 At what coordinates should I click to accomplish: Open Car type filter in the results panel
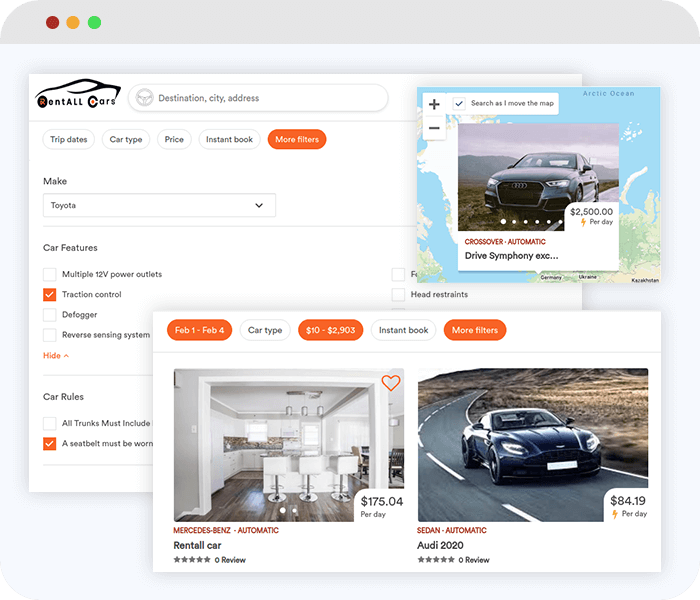(x=265, y=330)
